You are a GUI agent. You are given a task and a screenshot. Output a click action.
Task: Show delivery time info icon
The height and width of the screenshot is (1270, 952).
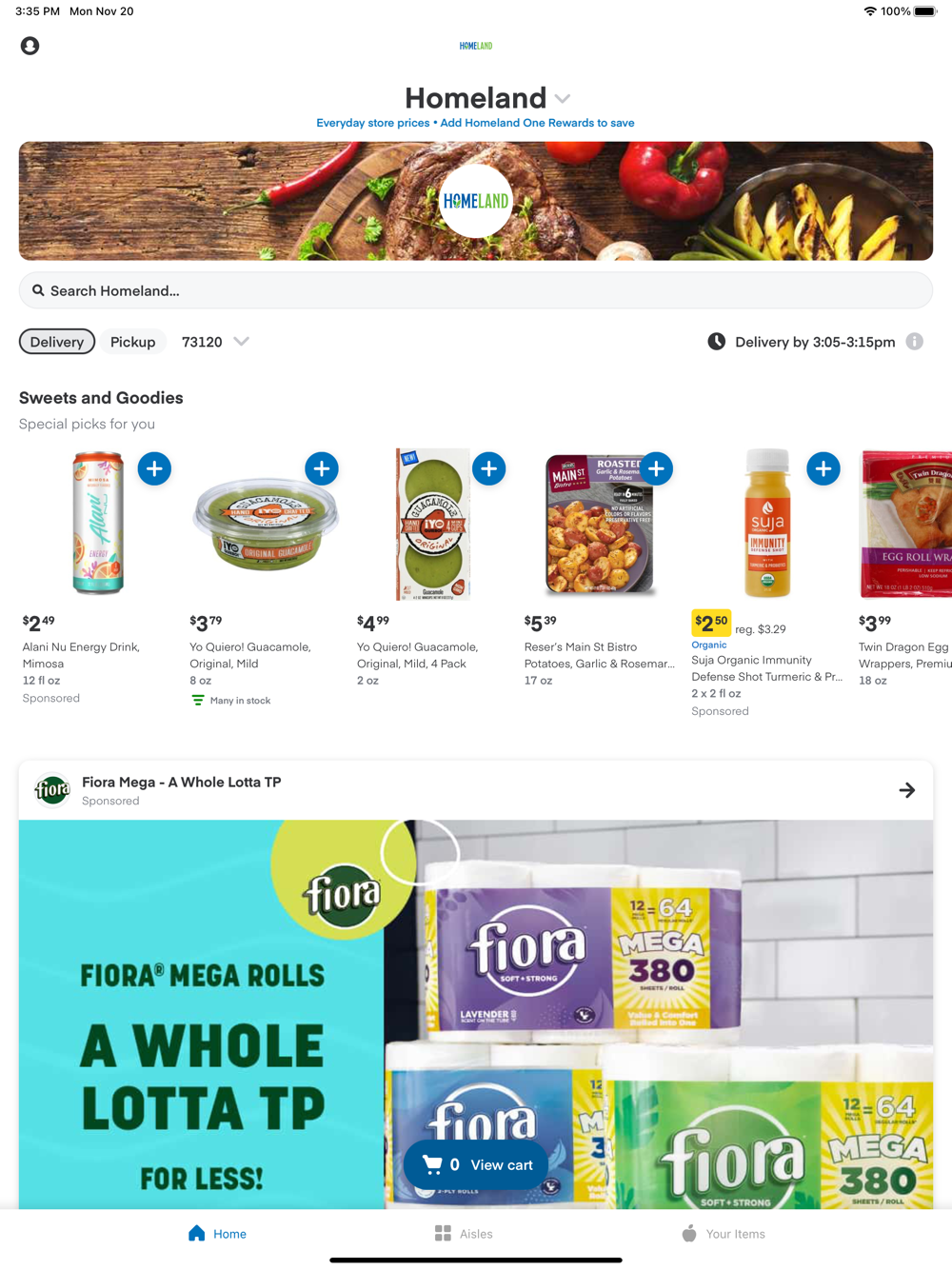[x=915, y=342]
